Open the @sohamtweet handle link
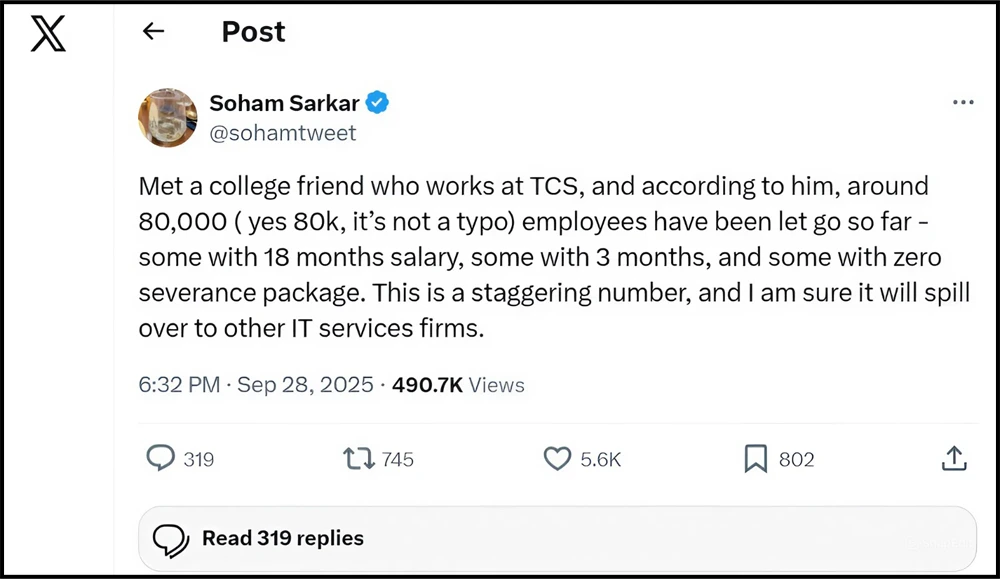Viewport: 1000px width, 579px height. click(x=282, y=133)
